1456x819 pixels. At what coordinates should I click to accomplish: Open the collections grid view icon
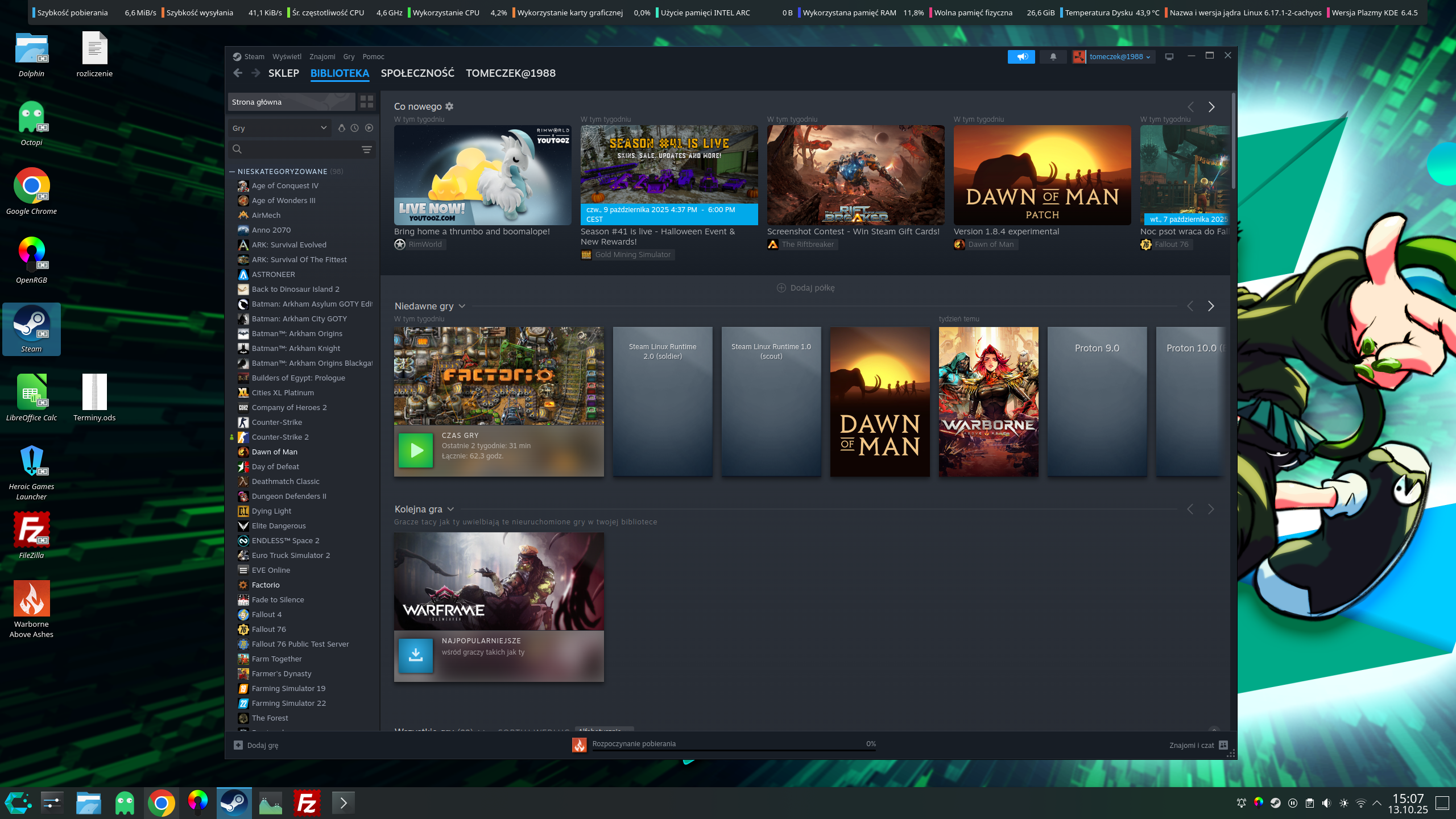tap(367, 102)
